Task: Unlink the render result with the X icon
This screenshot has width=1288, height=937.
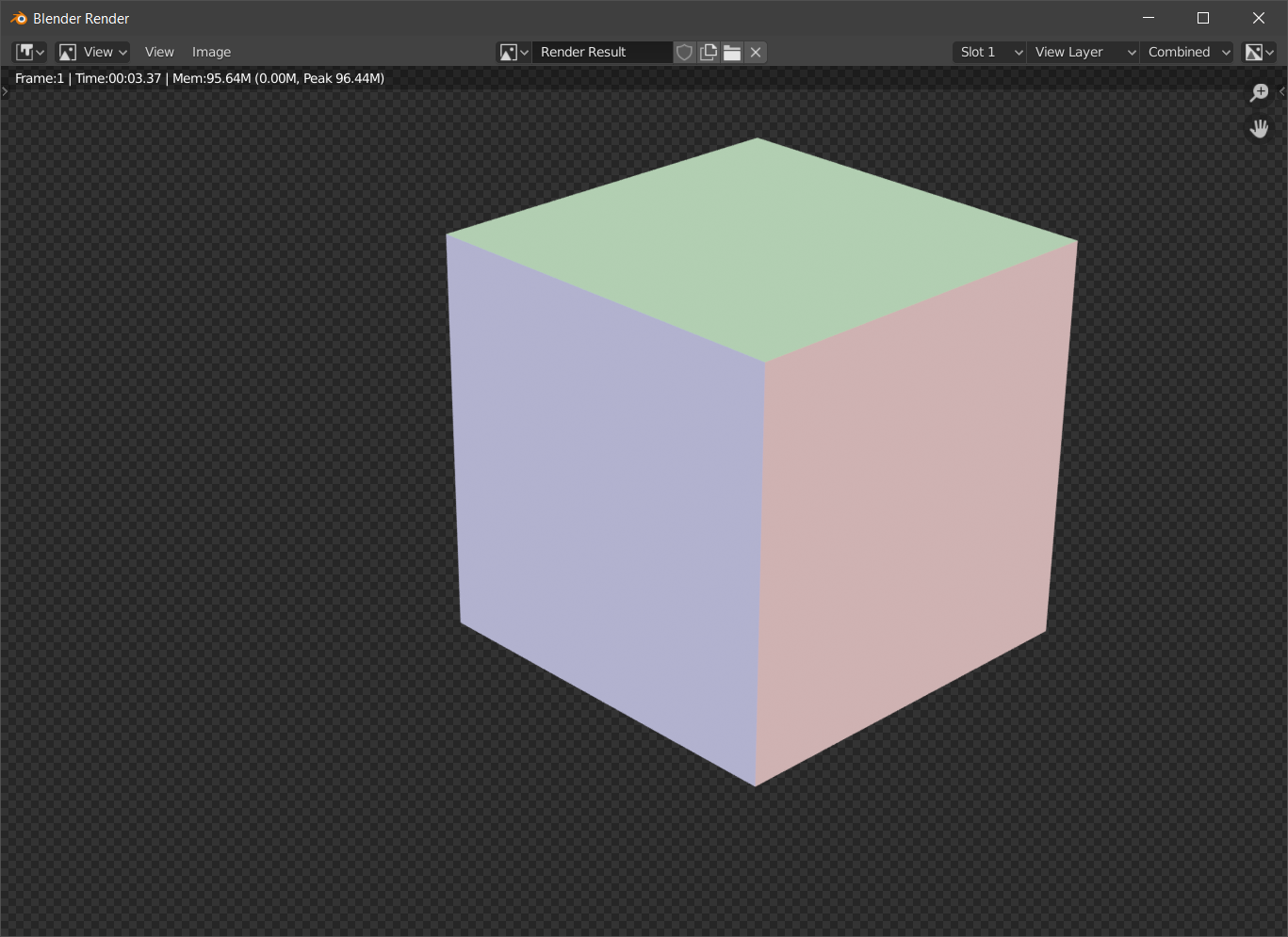Action: coord(755,52)
